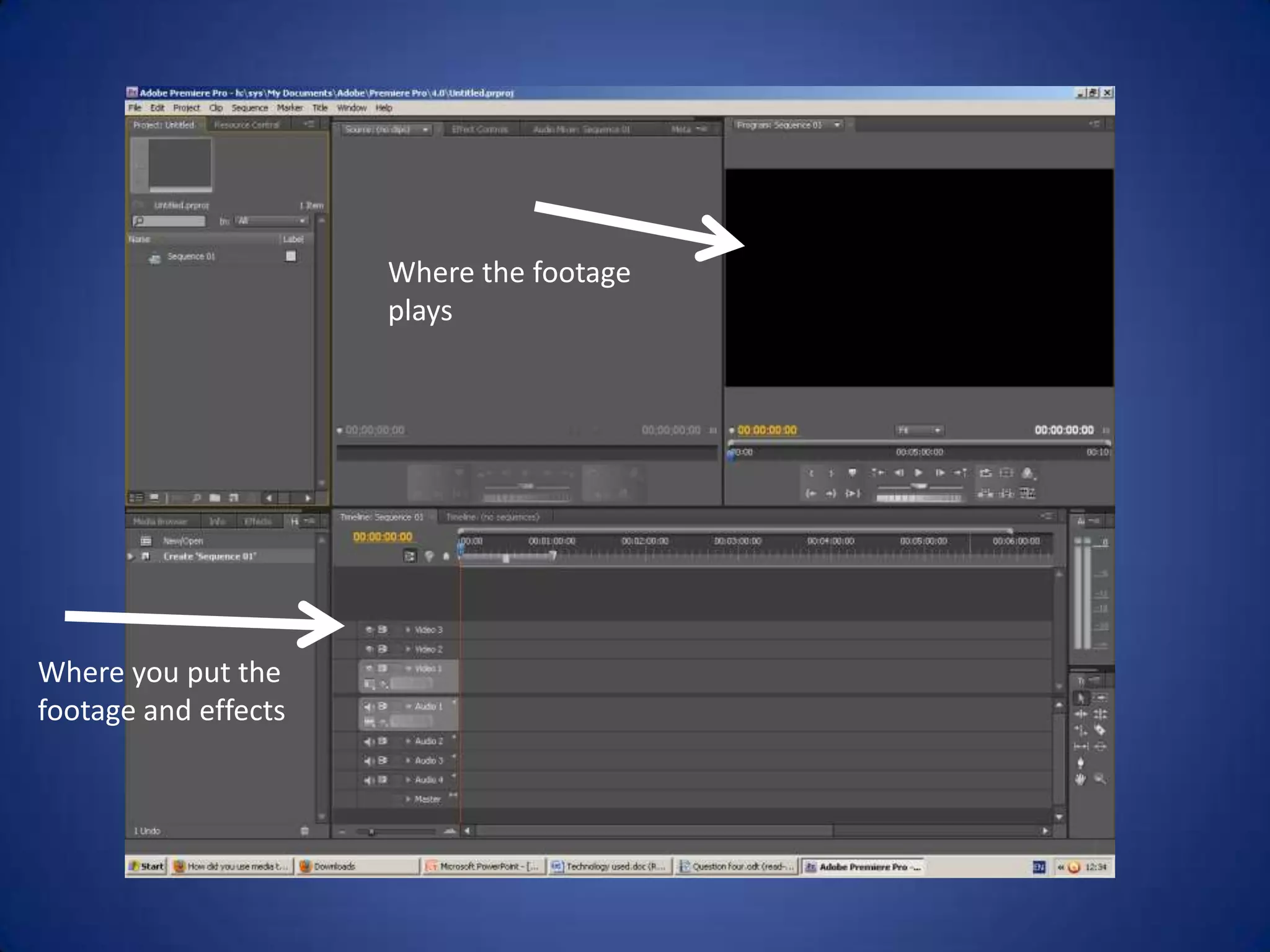Switch to Microsoft PowerPoint taskbar button
The height and width of the screenshot is (952, 1270).
484,866
